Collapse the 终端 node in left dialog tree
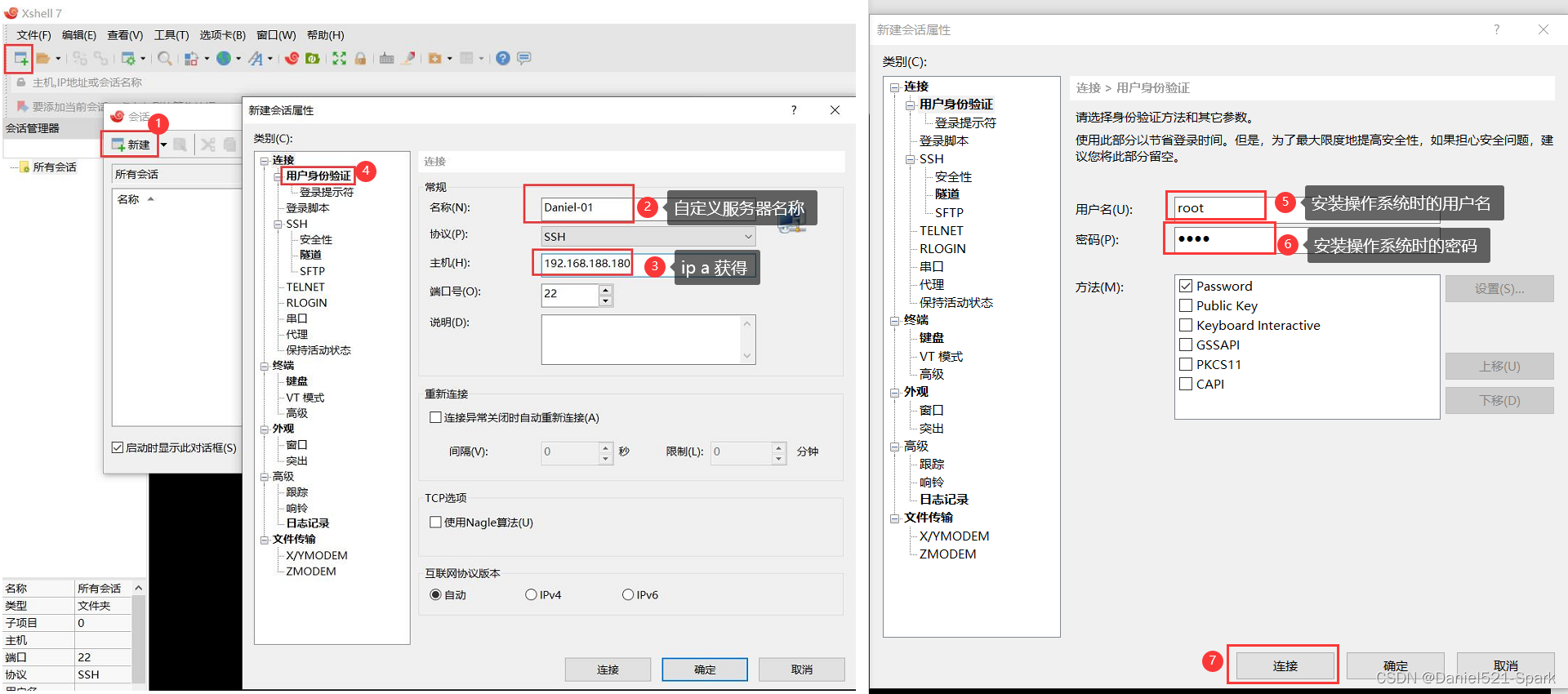 point(265,367)
